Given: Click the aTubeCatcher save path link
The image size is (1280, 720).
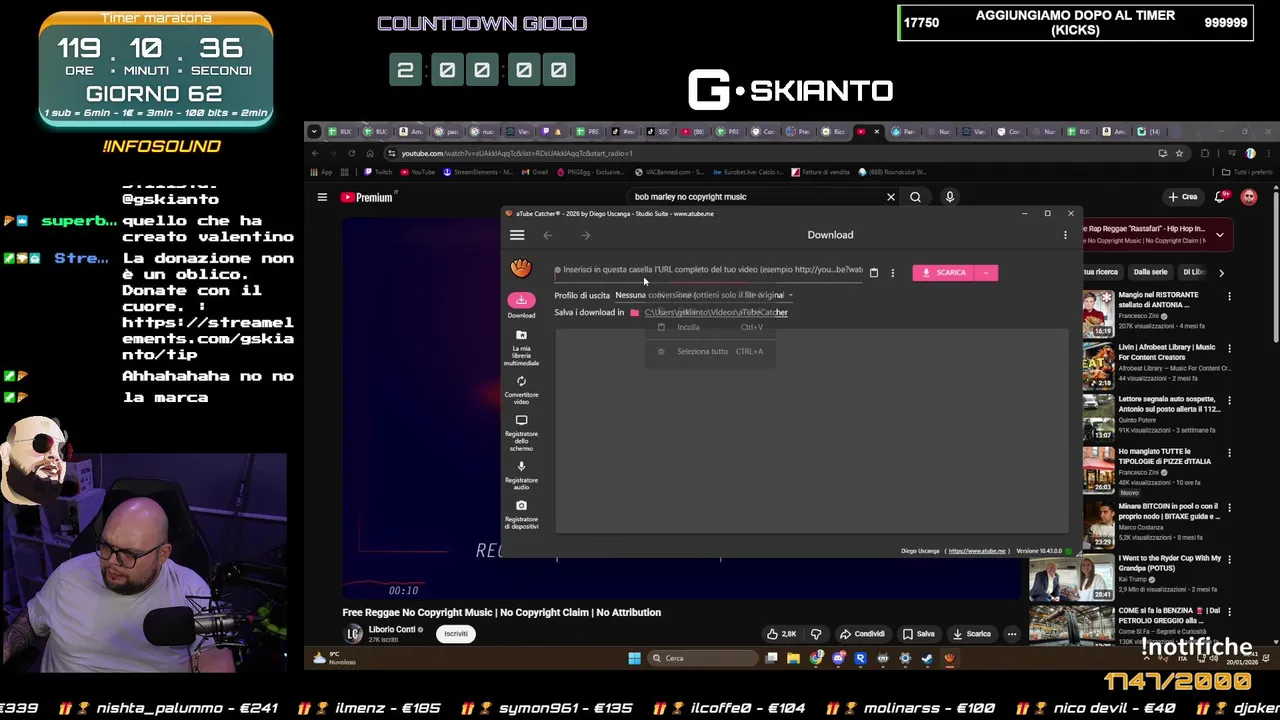Looking at the screenshot, I should coord(716,312).
